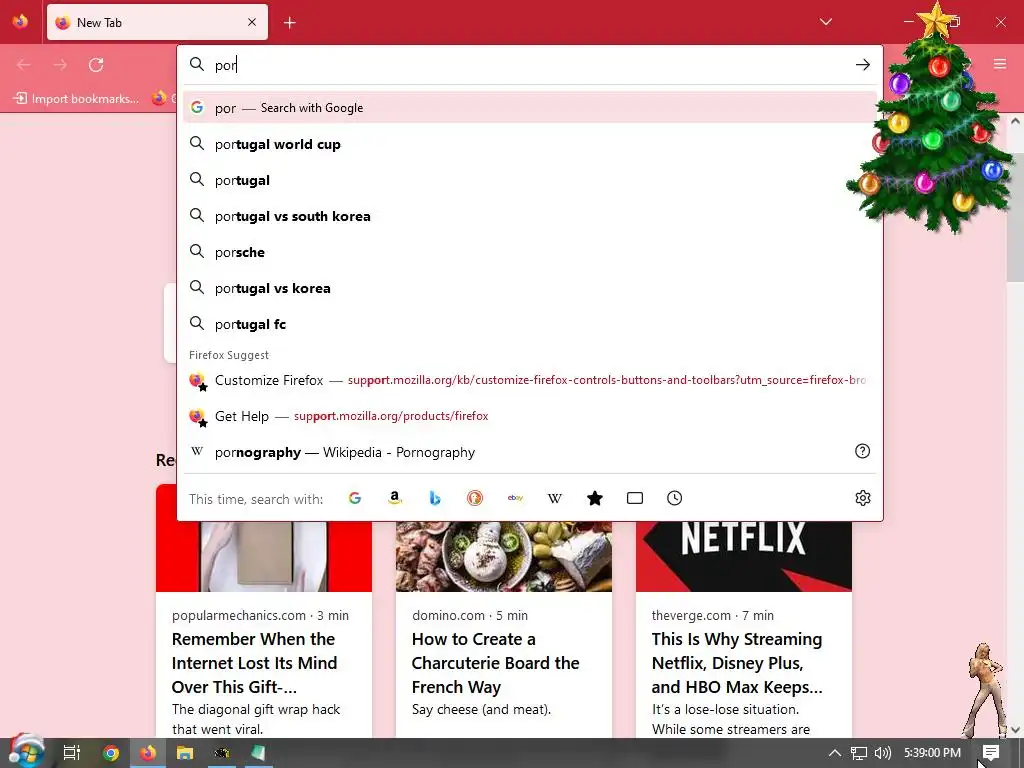
Task: Select 'portugal fc' search suggestion
Action: pos(530,324)
